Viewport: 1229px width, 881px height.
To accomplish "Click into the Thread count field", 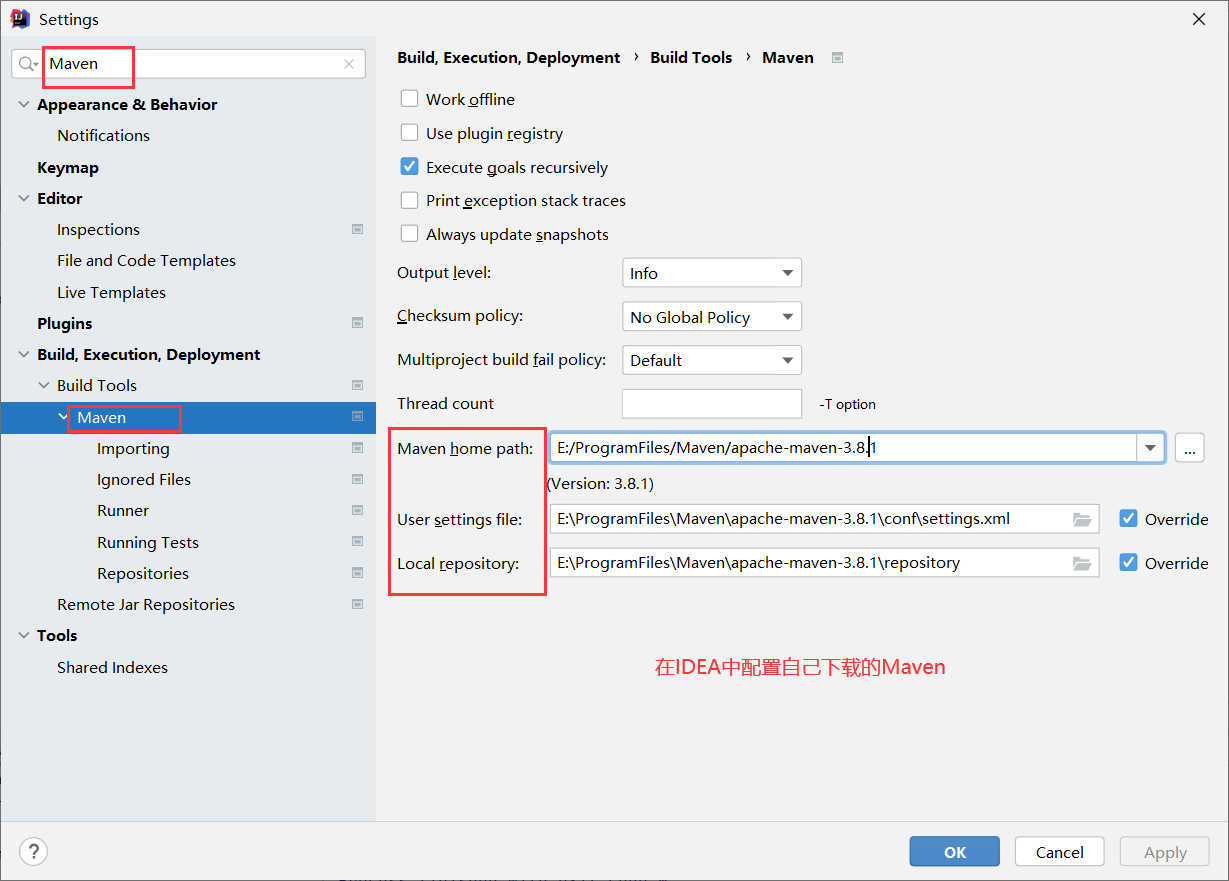I will pos(712,403).
